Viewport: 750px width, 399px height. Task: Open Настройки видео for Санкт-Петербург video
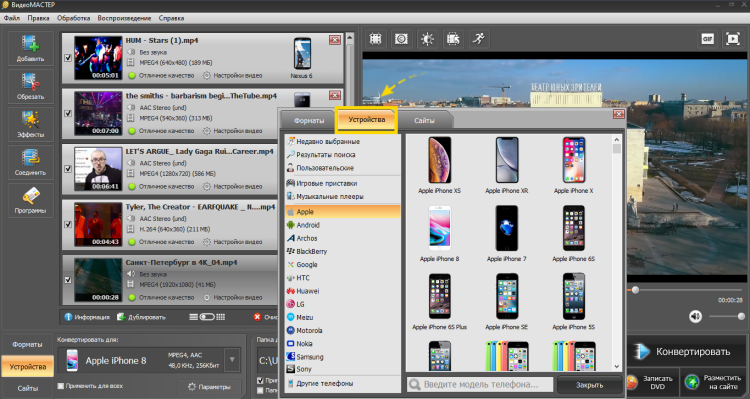tap(233, 298)
